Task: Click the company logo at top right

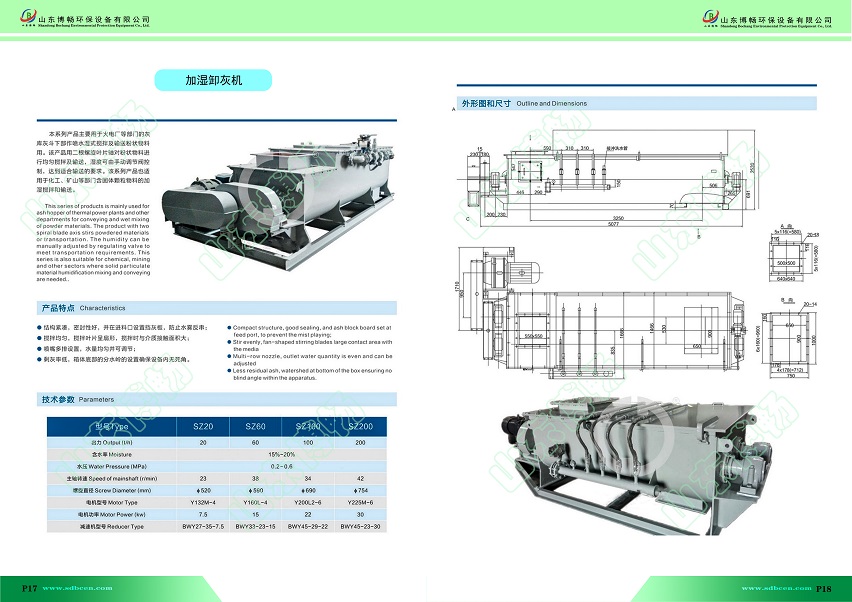Action: 710,18
